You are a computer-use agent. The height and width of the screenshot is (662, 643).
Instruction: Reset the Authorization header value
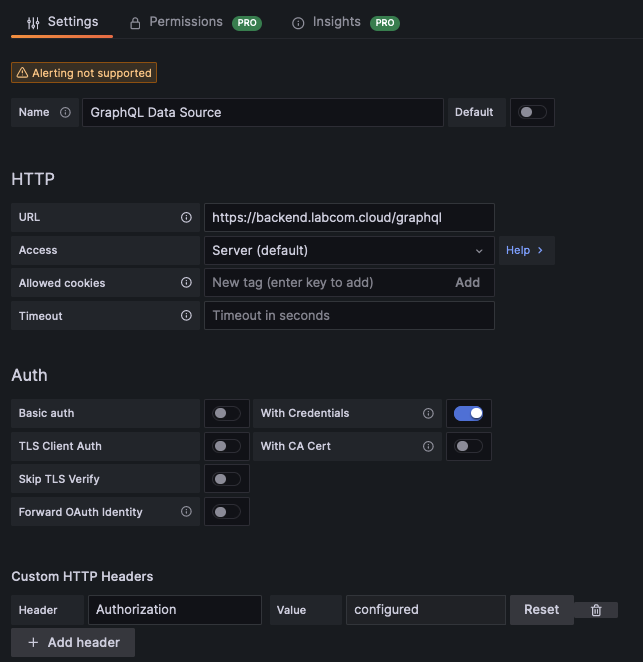pos(542,610)
